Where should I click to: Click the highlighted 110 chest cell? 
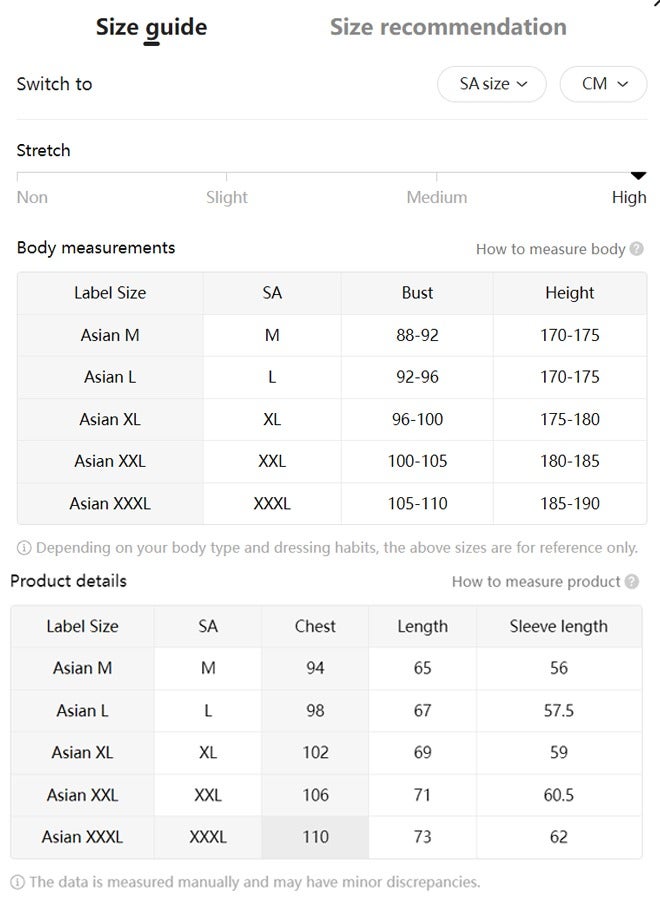click(x=315, y=837)
